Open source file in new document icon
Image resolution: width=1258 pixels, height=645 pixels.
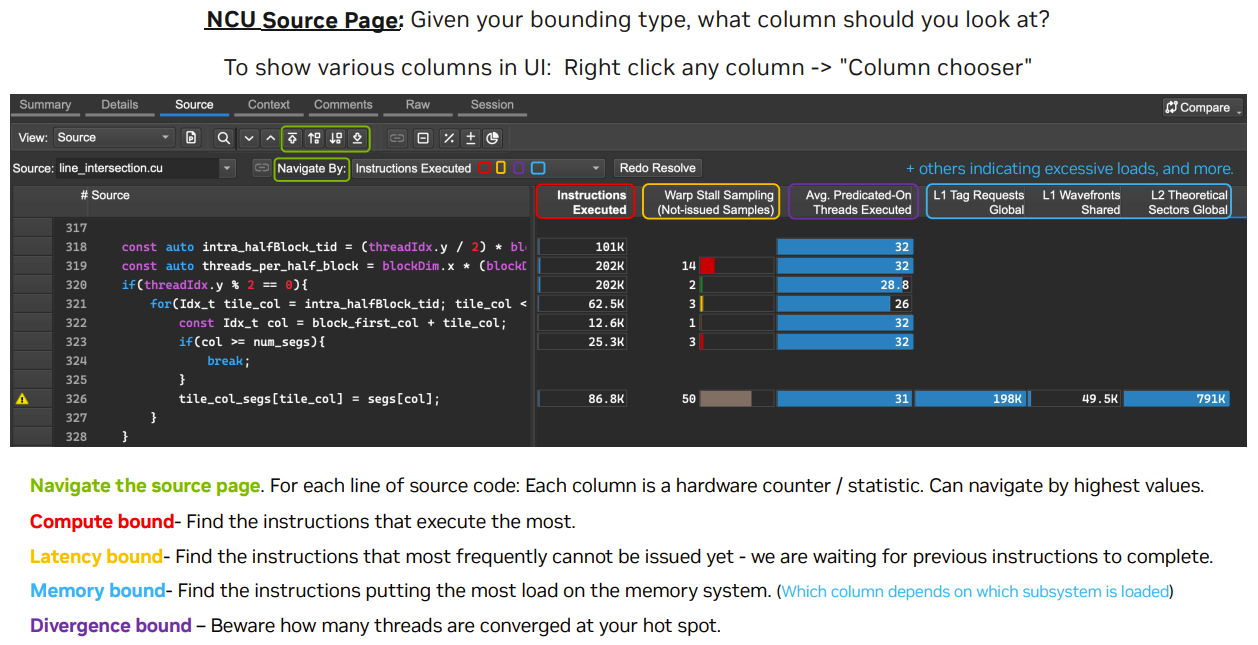pos(190,138)
